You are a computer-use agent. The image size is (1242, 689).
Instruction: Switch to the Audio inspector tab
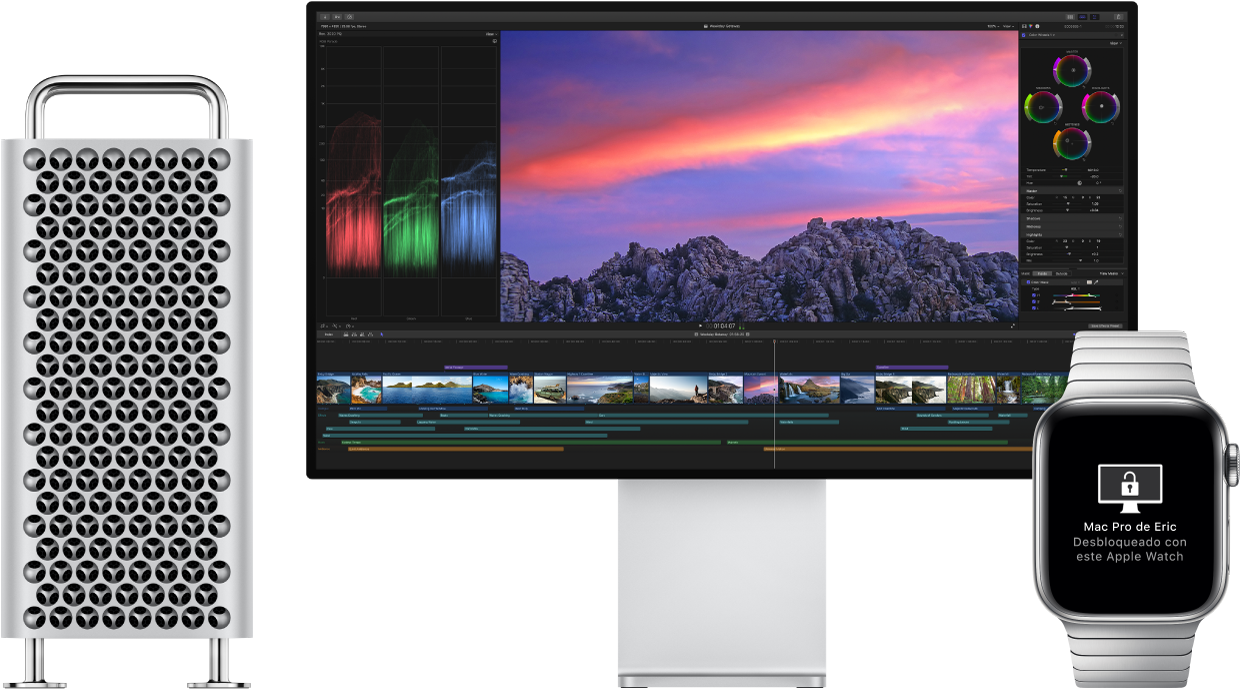(1037, 26)
